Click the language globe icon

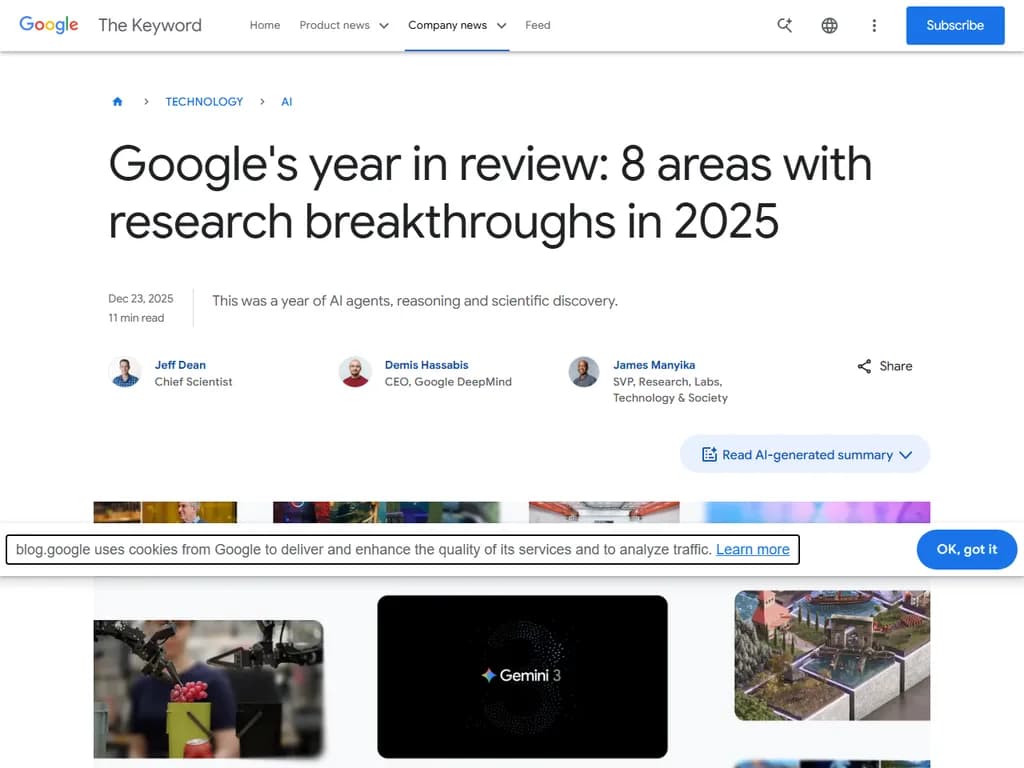tap(829, 25)
